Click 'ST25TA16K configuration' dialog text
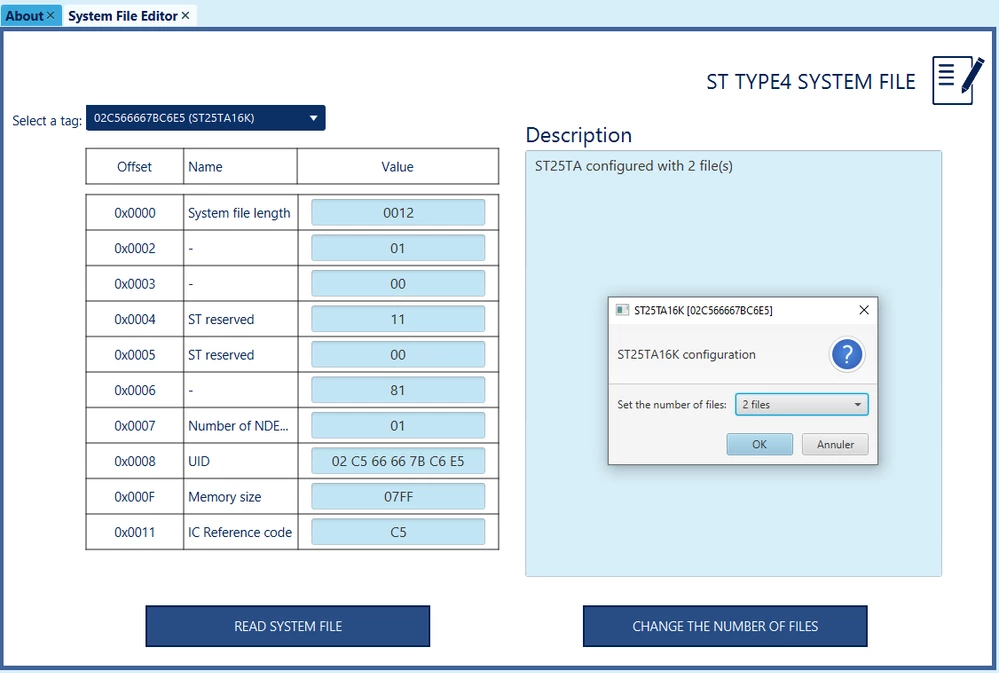Image resolution: width=999 pixels, height=673 pixels. pos(686,354)
